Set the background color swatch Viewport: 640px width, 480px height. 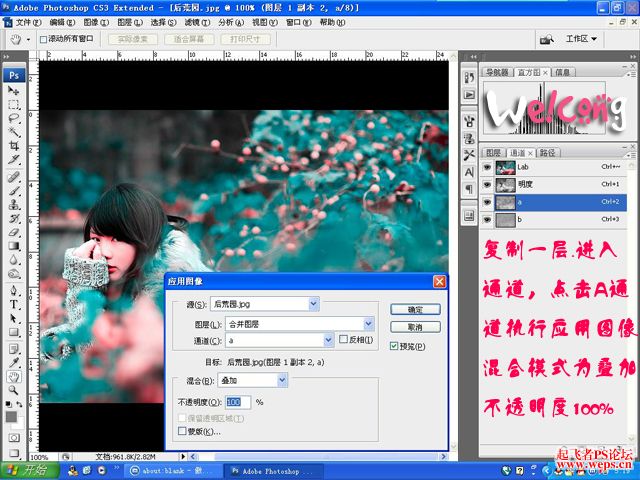point(20,423)
